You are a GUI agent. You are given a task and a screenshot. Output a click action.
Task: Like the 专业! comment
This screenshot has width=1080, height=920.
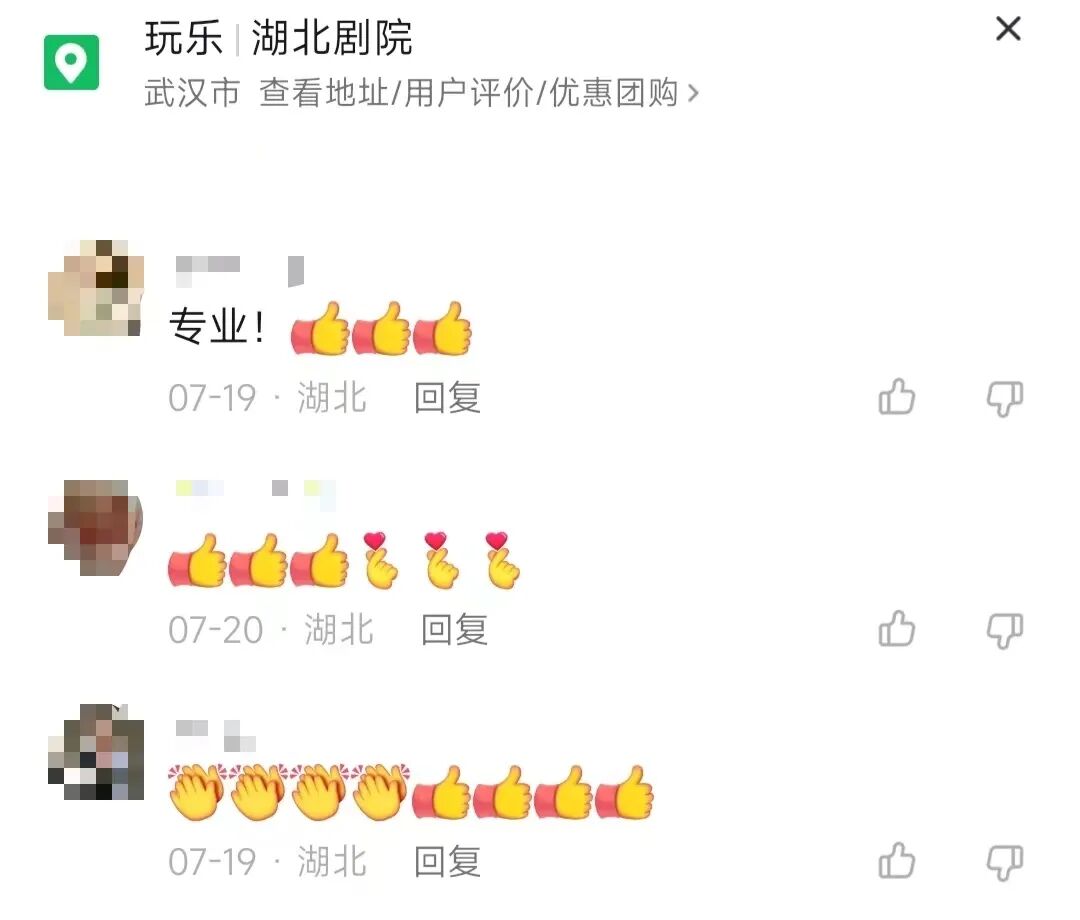(x=897, y=397)
